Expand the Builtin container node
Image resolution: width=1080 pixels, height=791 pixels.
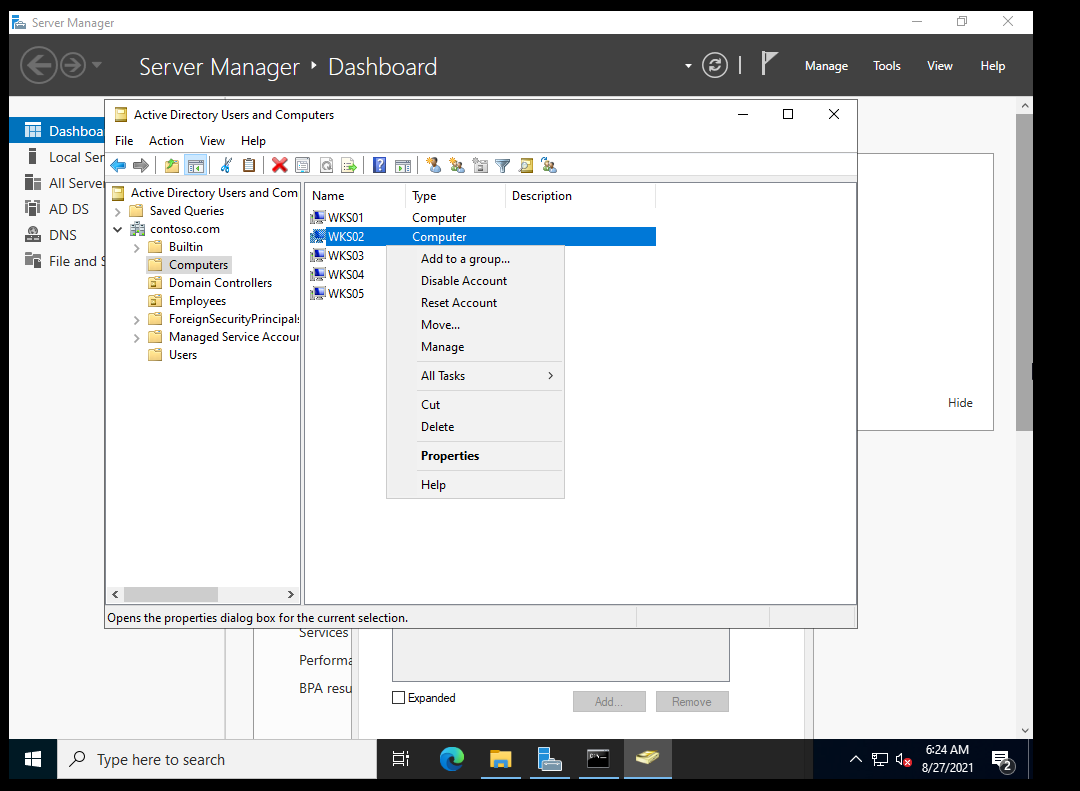click(x=136, y=247)
